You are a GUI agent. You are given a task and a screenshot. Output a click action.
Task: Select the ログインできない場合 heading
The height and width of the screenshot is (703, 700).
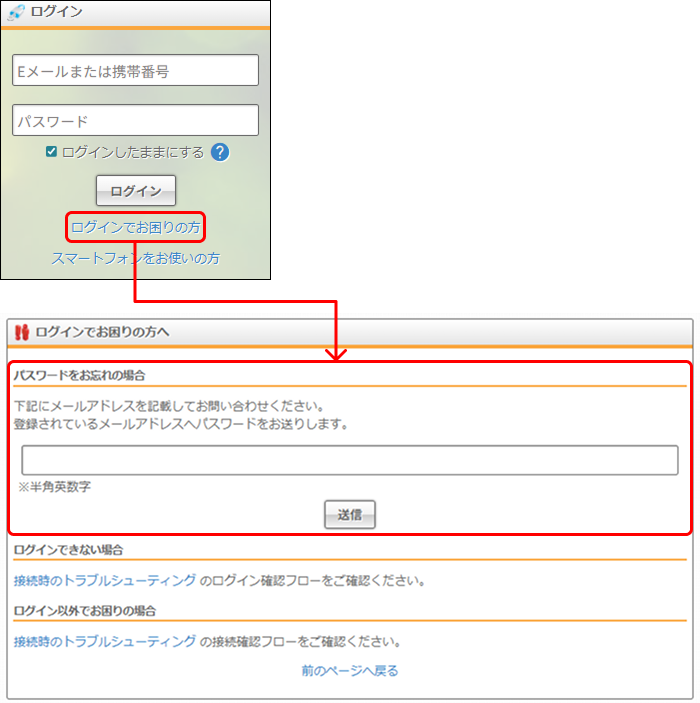(68, 550)
